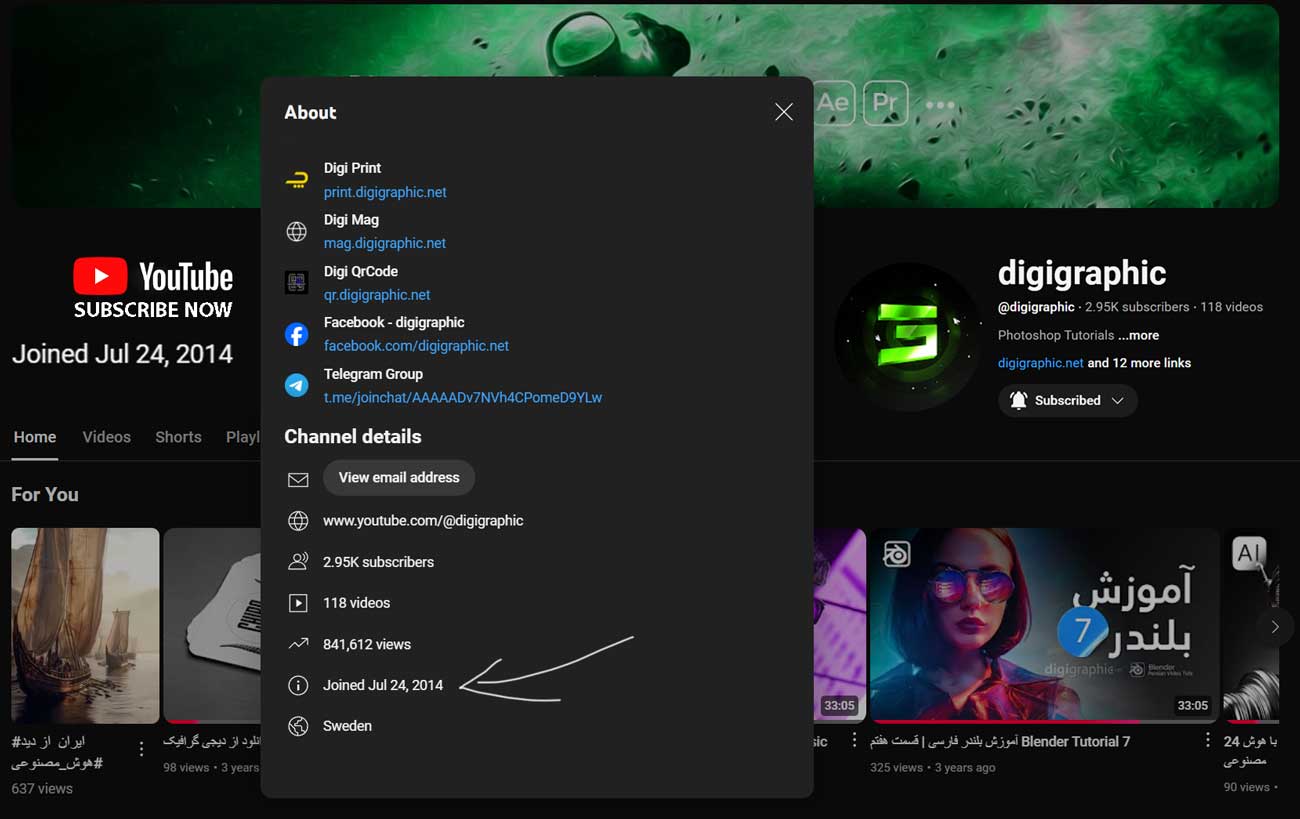This screenshot has width=1300, height=819.
Task: Click the Digi Mag globe icon
Action: [297, 232]
